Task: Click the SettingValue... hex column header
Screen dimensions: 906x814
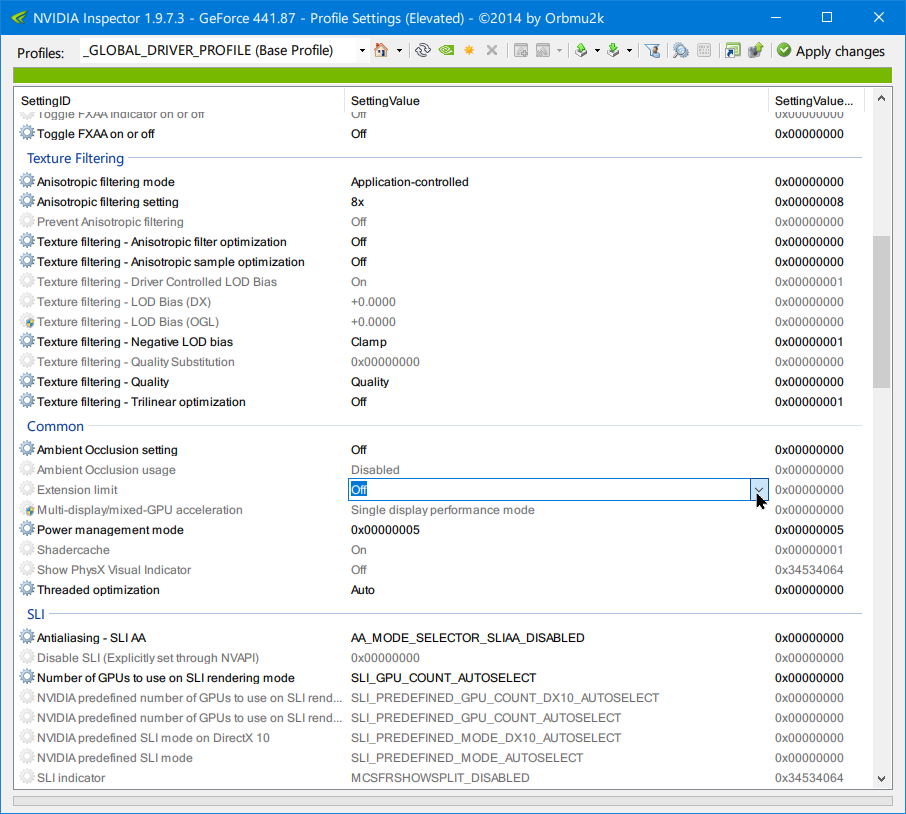Action: click(x=816, y=101)
